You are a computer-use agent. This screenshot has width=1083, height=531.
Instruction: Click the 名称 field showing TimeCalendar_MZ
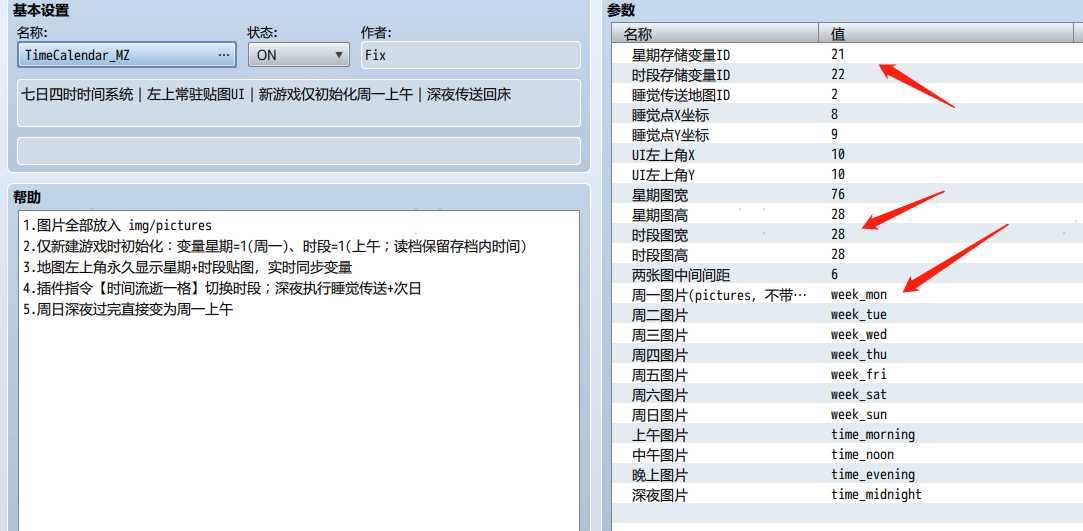coord(126,55)
